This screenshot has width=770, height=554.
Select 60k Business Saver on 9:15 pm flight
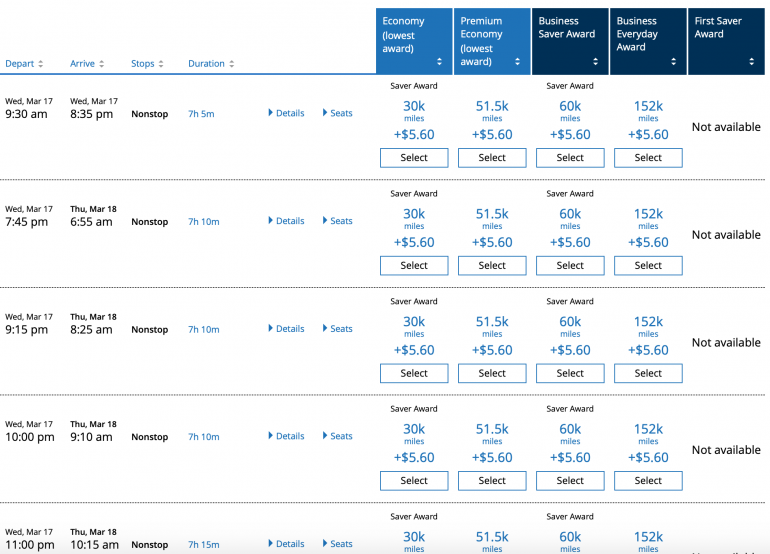pos(570,373)
